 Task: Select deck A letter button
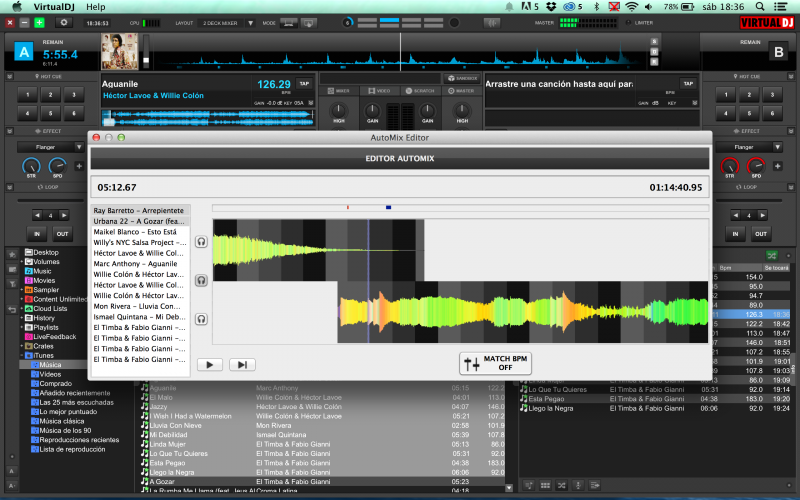tap(24, 52)
